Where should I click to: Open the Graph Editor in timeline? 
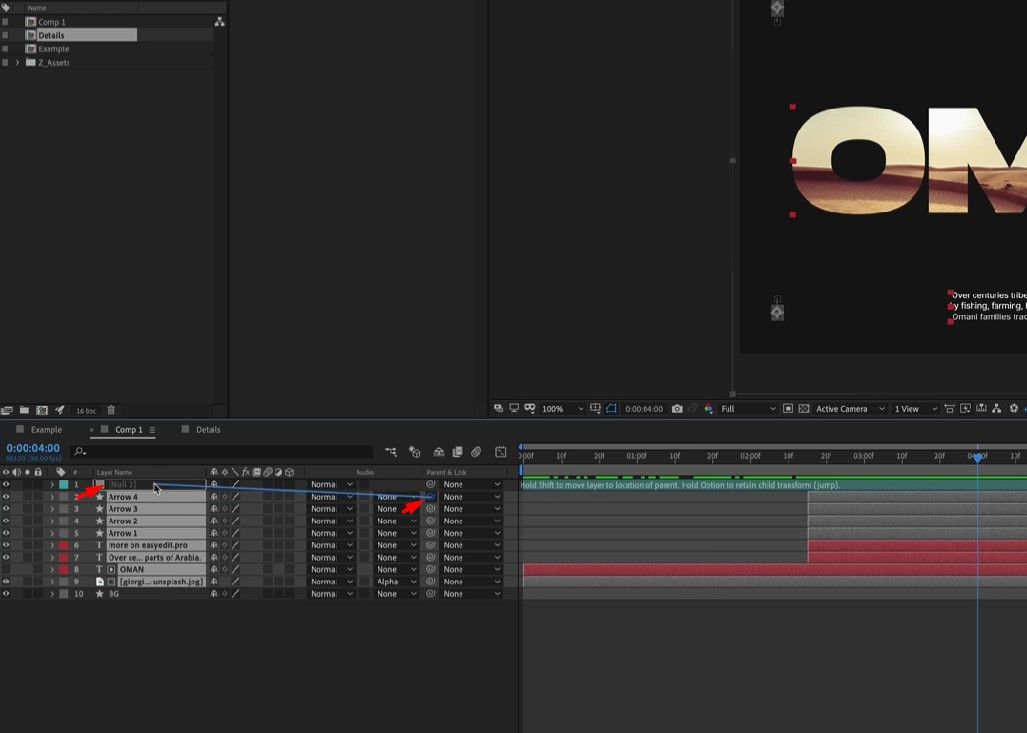500,452
